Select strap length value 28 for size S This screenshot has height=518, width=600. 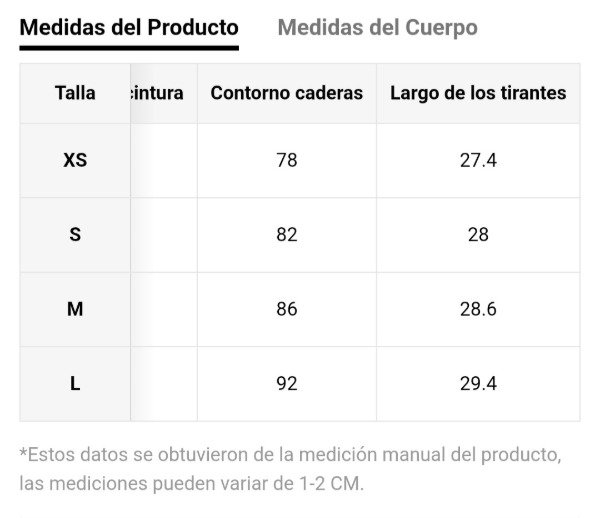coord(478,234)
